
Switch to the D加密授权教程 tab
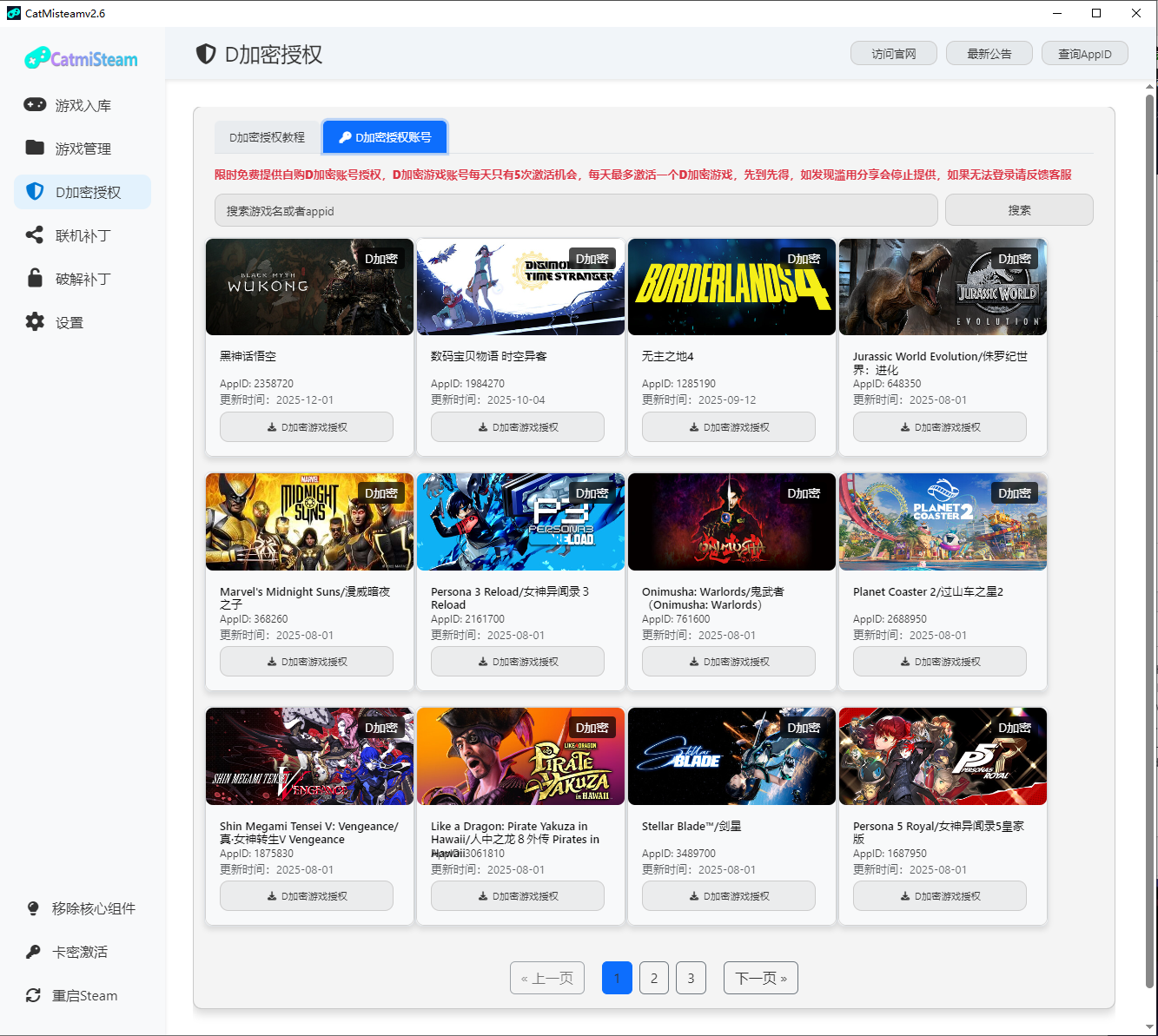(266, 136)
